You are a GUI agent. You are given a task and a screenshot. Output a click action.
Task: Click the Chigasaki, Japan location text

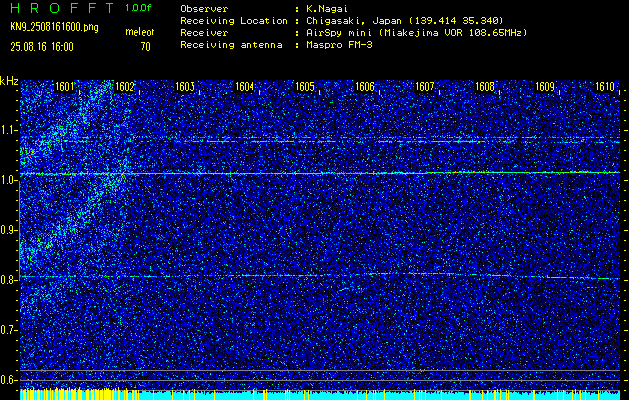coord(405,21)
